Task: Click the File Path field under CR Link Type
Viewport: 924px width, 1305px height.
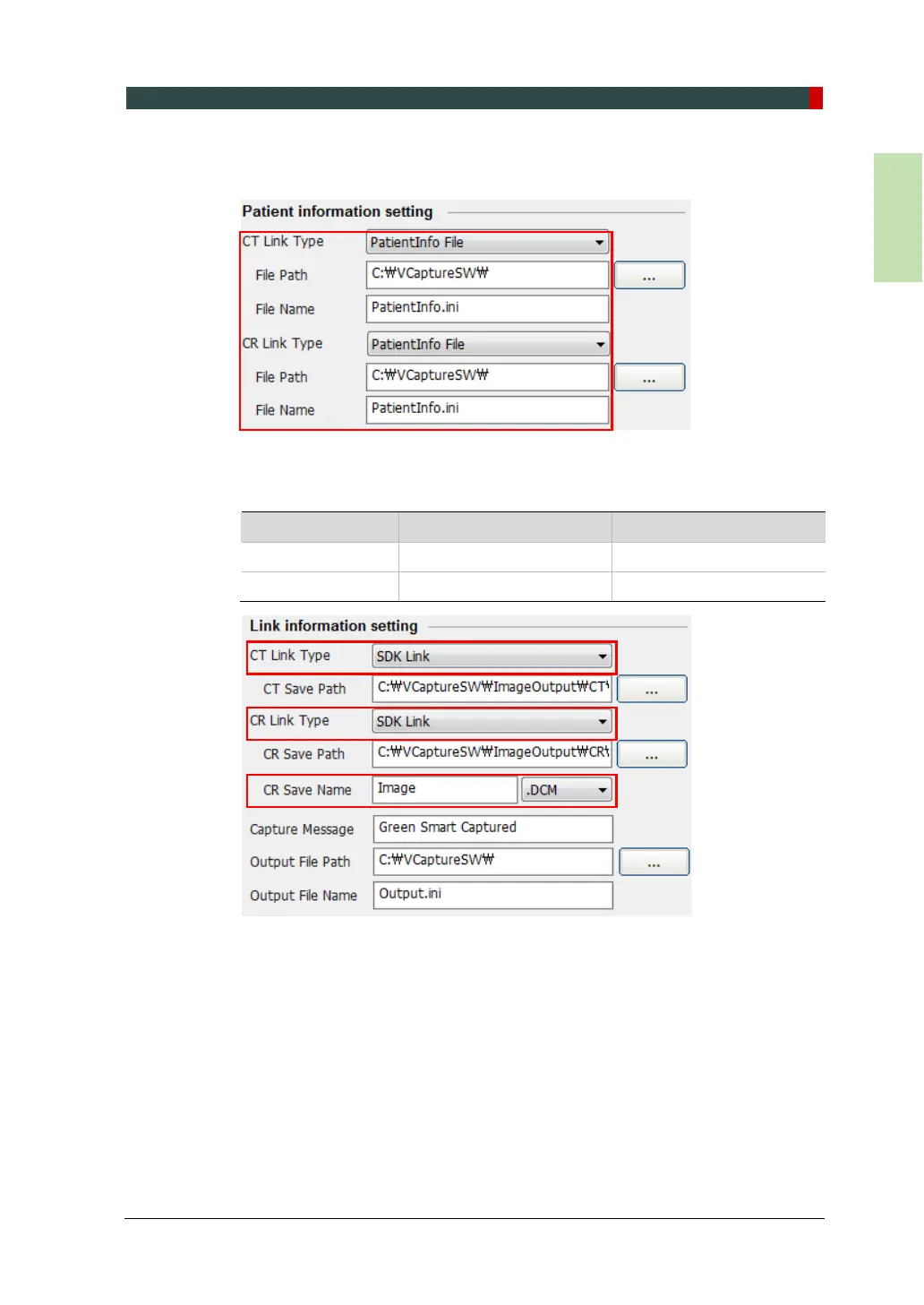Action: [488, 377]
